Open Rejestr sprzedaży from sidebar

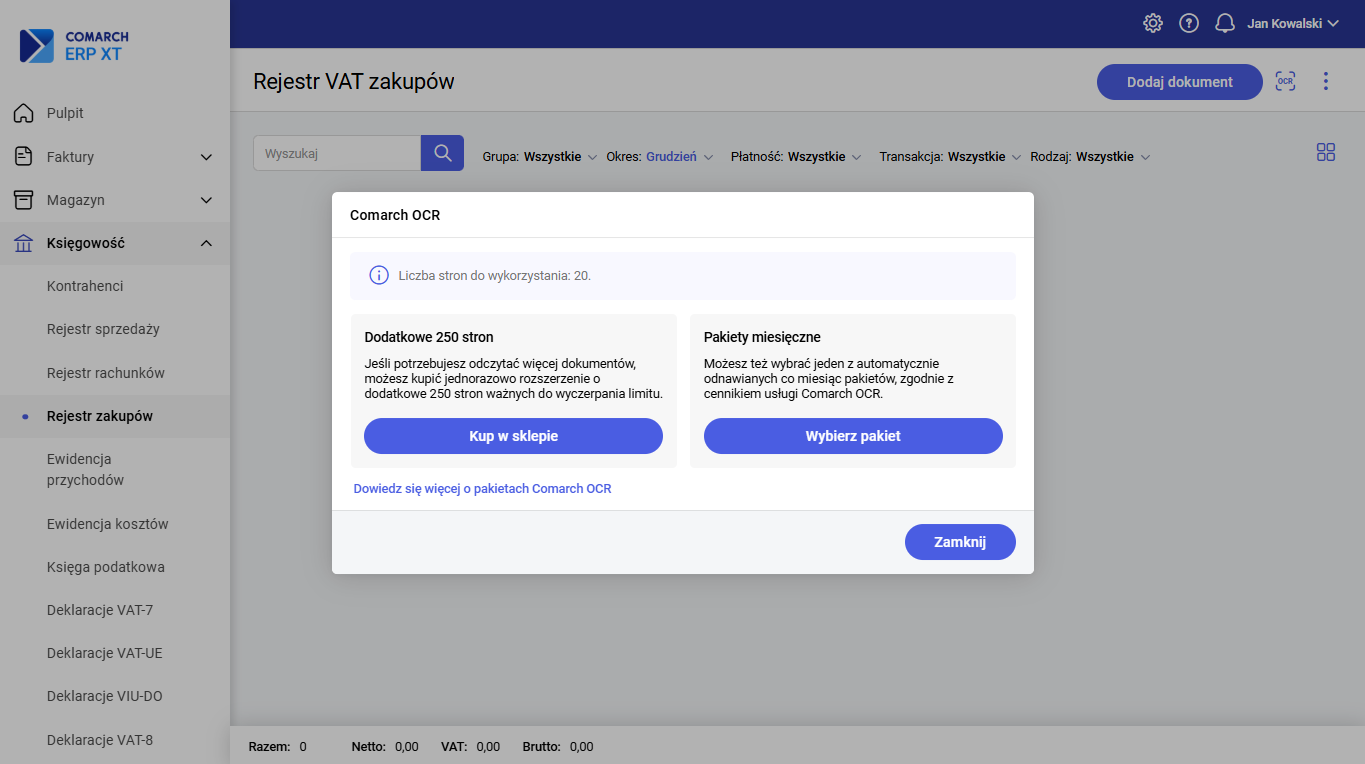(x=103, y=329)
